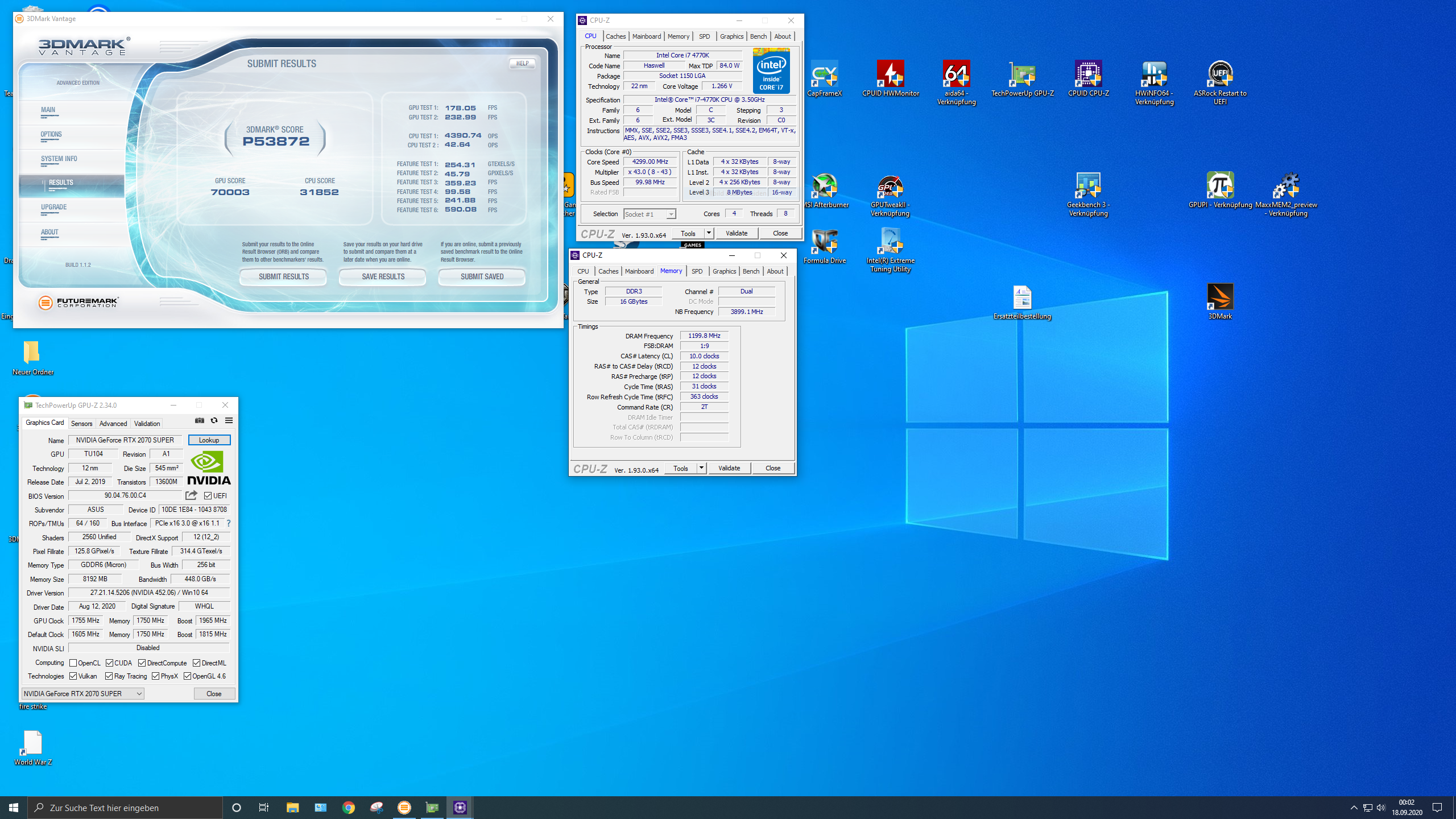Click the SUBMIT SAVED button
The image size is (1456, 819).
click(482, 277)
